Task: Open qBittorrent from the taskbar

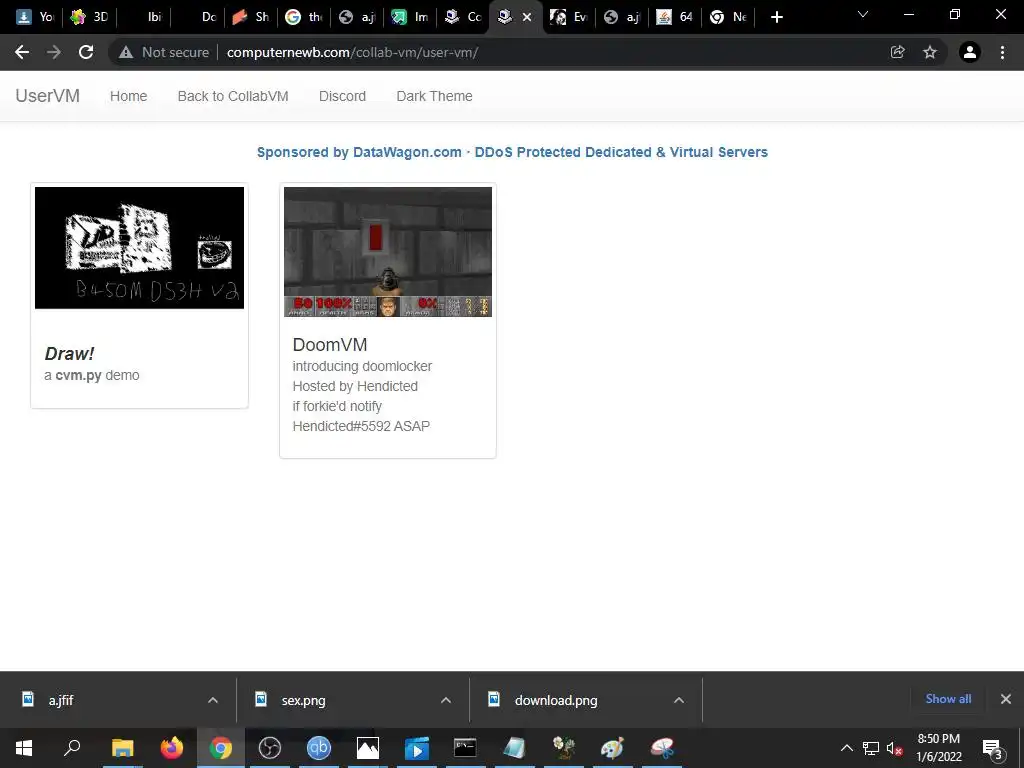Action: click(319, 748)
